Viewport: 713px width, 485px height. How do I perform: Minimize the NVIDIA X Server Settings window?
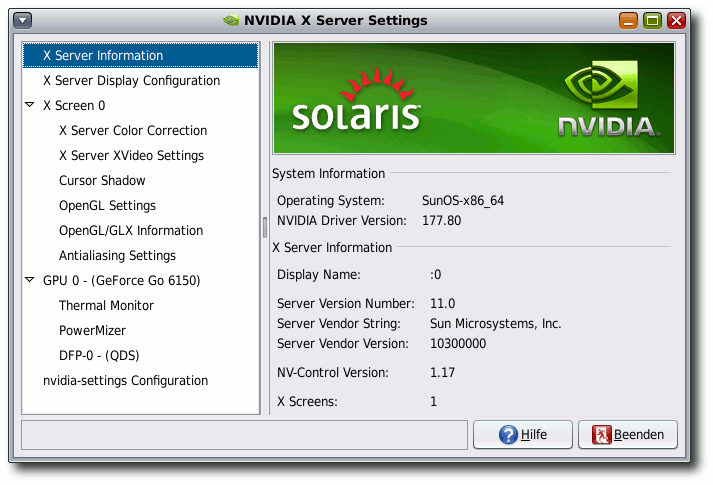pyautogui.click(x=628, y=20)
